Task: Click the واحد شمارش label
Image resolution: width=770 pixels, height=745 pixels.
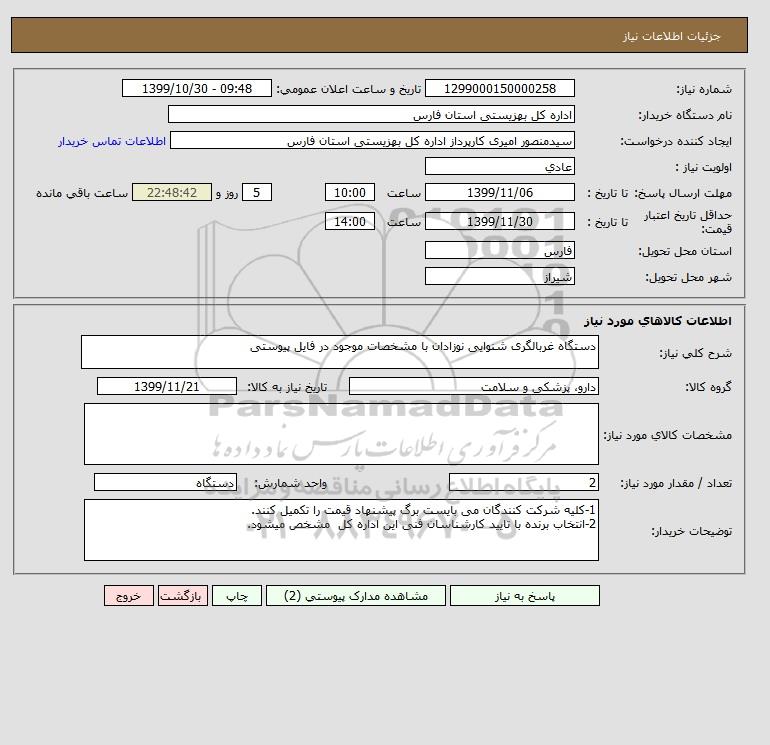Action: 290,483
